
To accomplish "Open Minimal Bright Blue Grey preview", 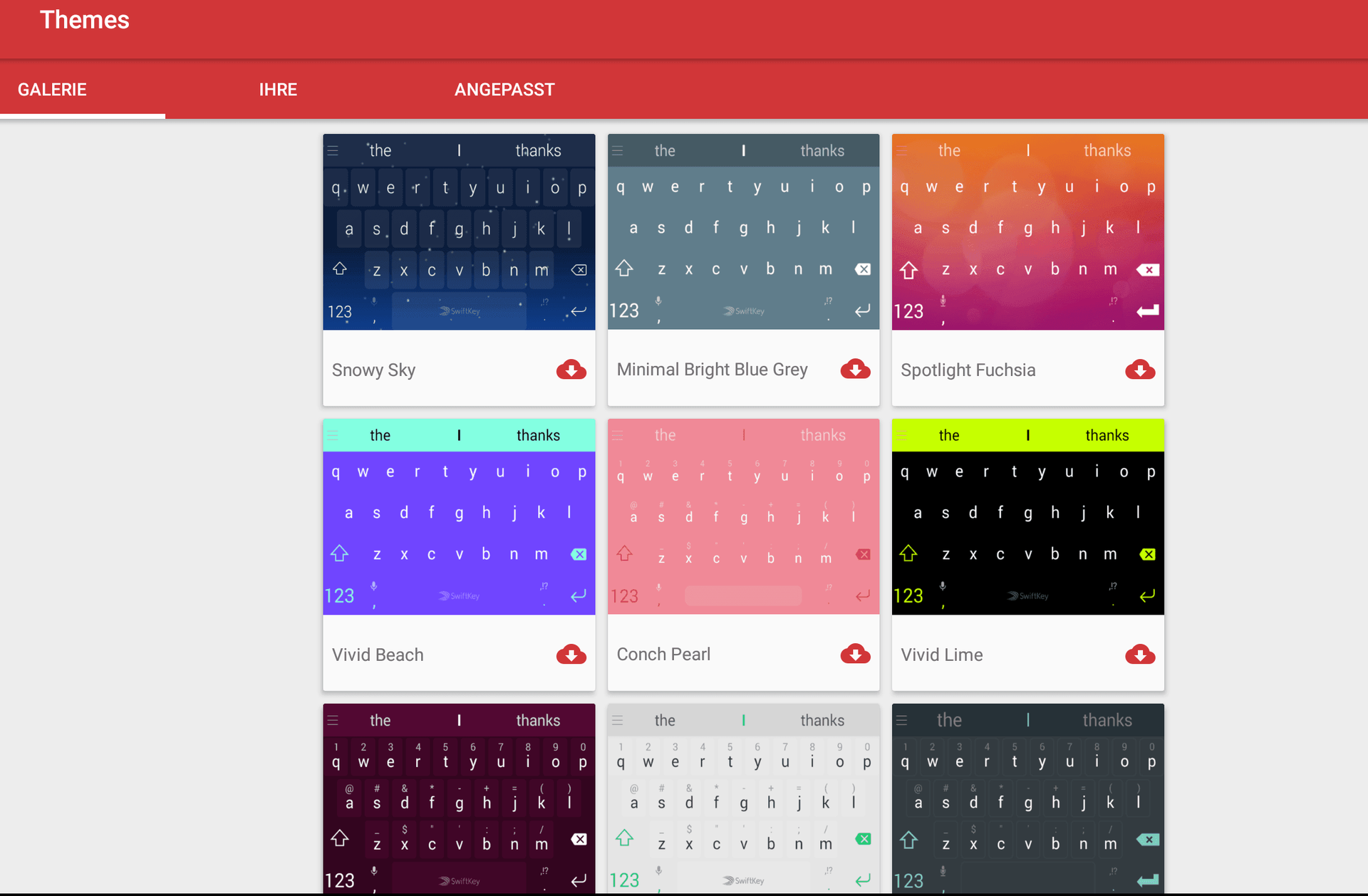I will coord(743,232).
